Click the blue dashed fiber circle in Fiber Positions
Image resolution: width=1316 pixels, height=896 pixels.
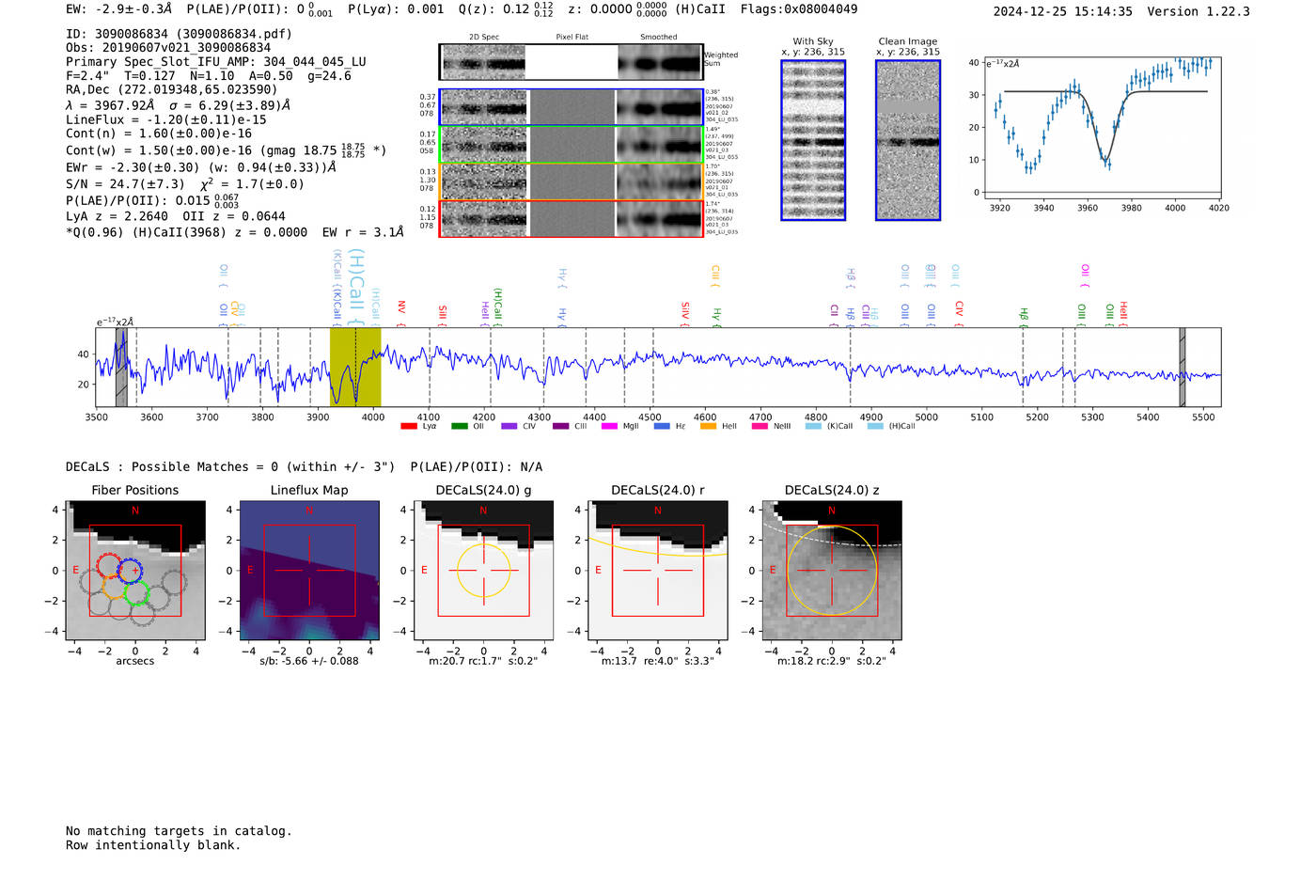click(131, 569)
